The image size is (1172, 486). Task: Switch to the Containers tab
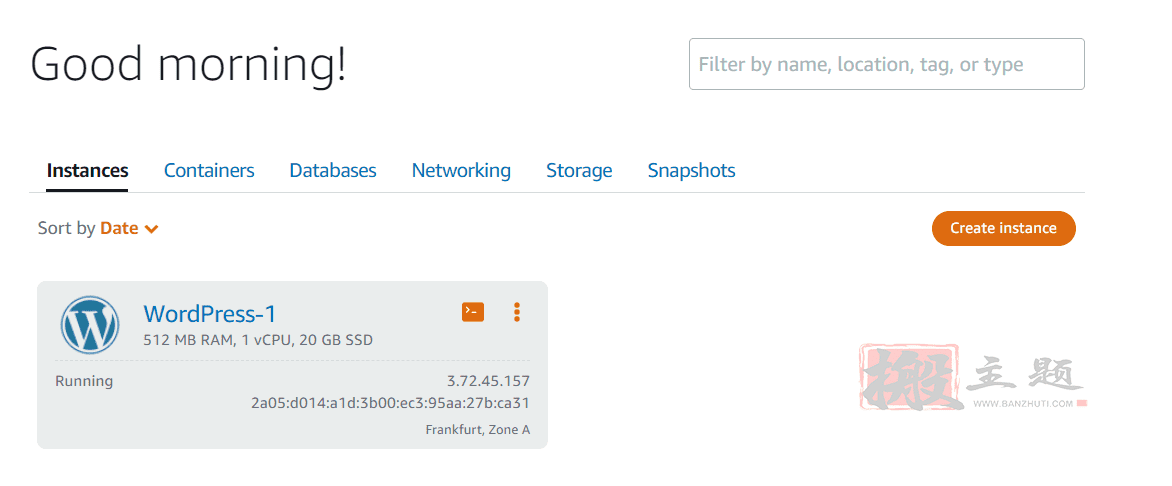(209, 170)
